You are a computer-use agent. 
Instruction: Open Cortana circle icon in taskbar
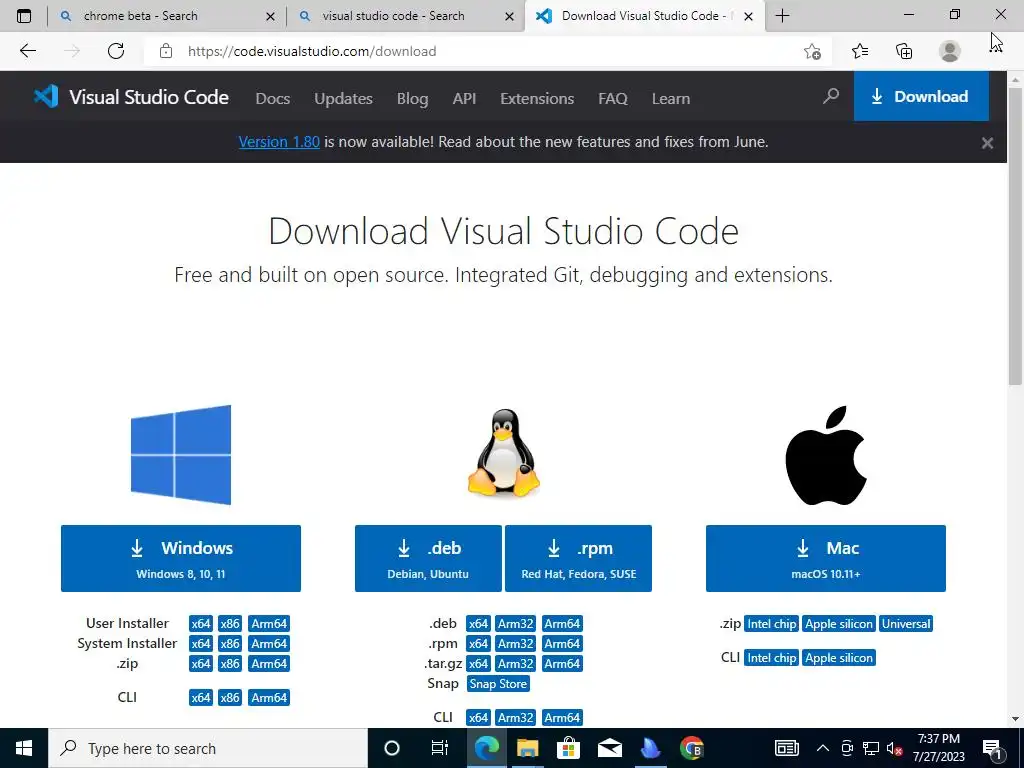click(x=391, y=748)
